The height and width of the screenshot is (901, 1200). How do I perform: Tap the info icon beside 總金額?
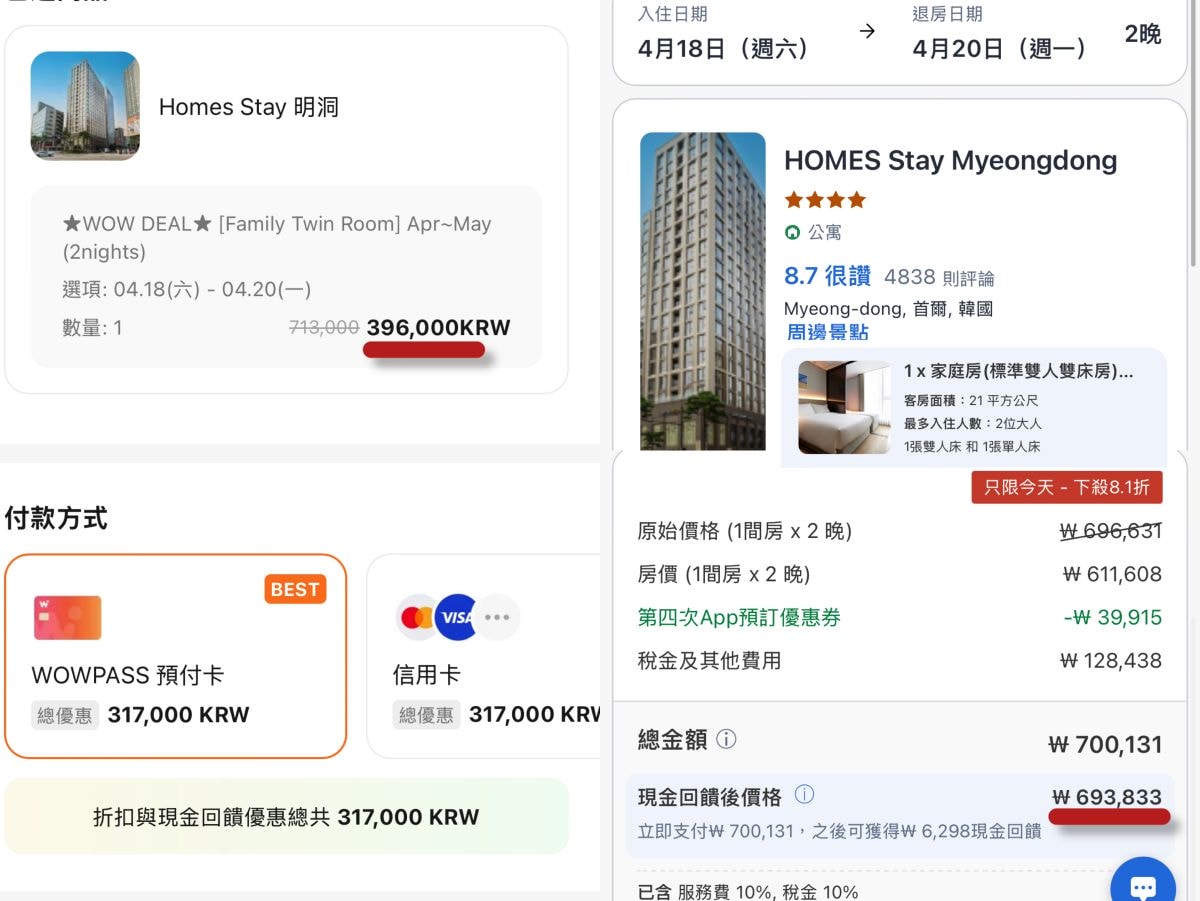coord(727,739)
